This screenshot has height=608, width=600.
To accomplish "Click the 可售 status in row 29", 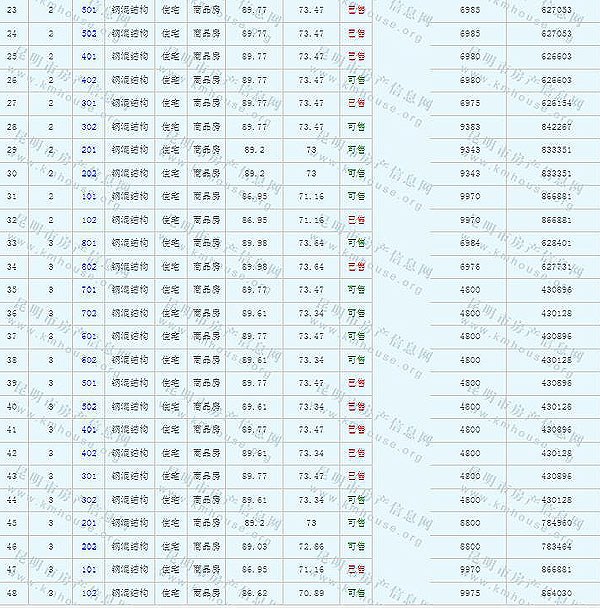I will pos(355,150).
